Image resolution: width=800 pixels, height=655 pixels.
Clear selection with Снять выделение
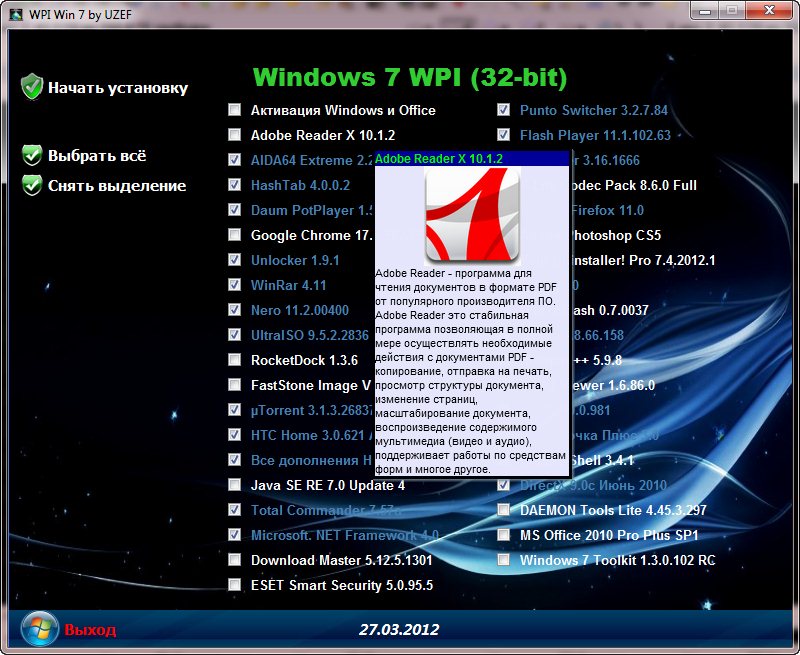(x=117, y=186)
